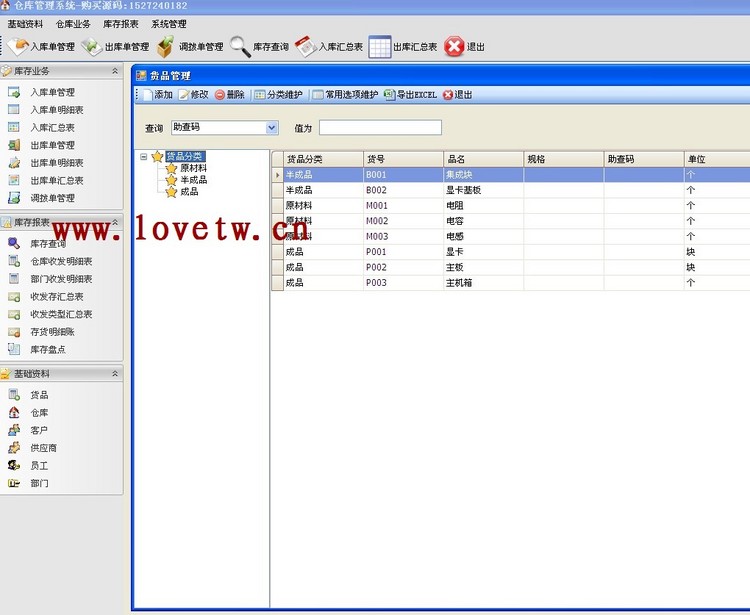This screenshot has width=750, height=615.
Task: Click 退出 in the 货品管理 toolbar
Action: tap(458, 95)
